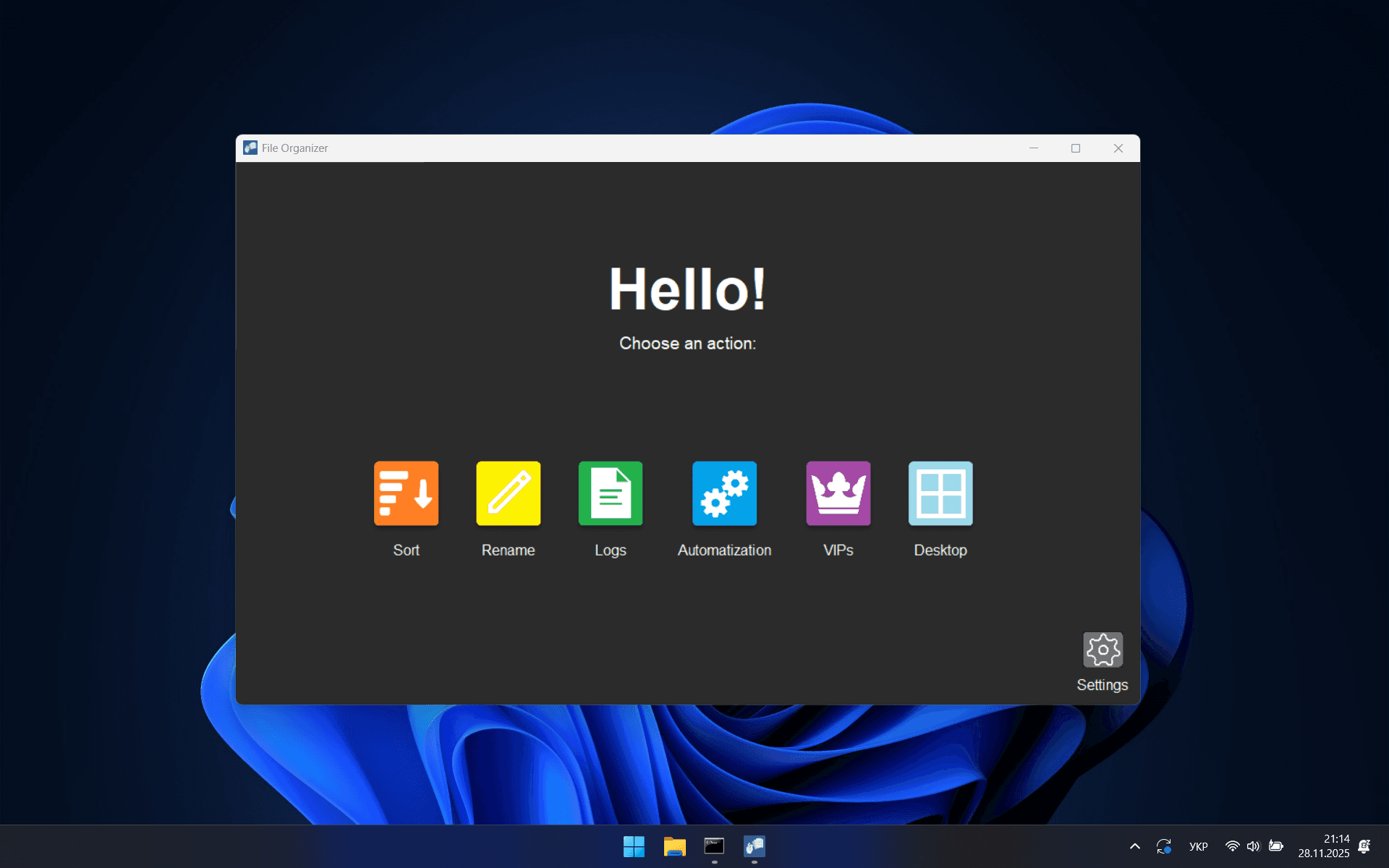Select the light-blue Desktop grid icon
This screenshot has width=1389, height=868.
(x=940, y=493)
